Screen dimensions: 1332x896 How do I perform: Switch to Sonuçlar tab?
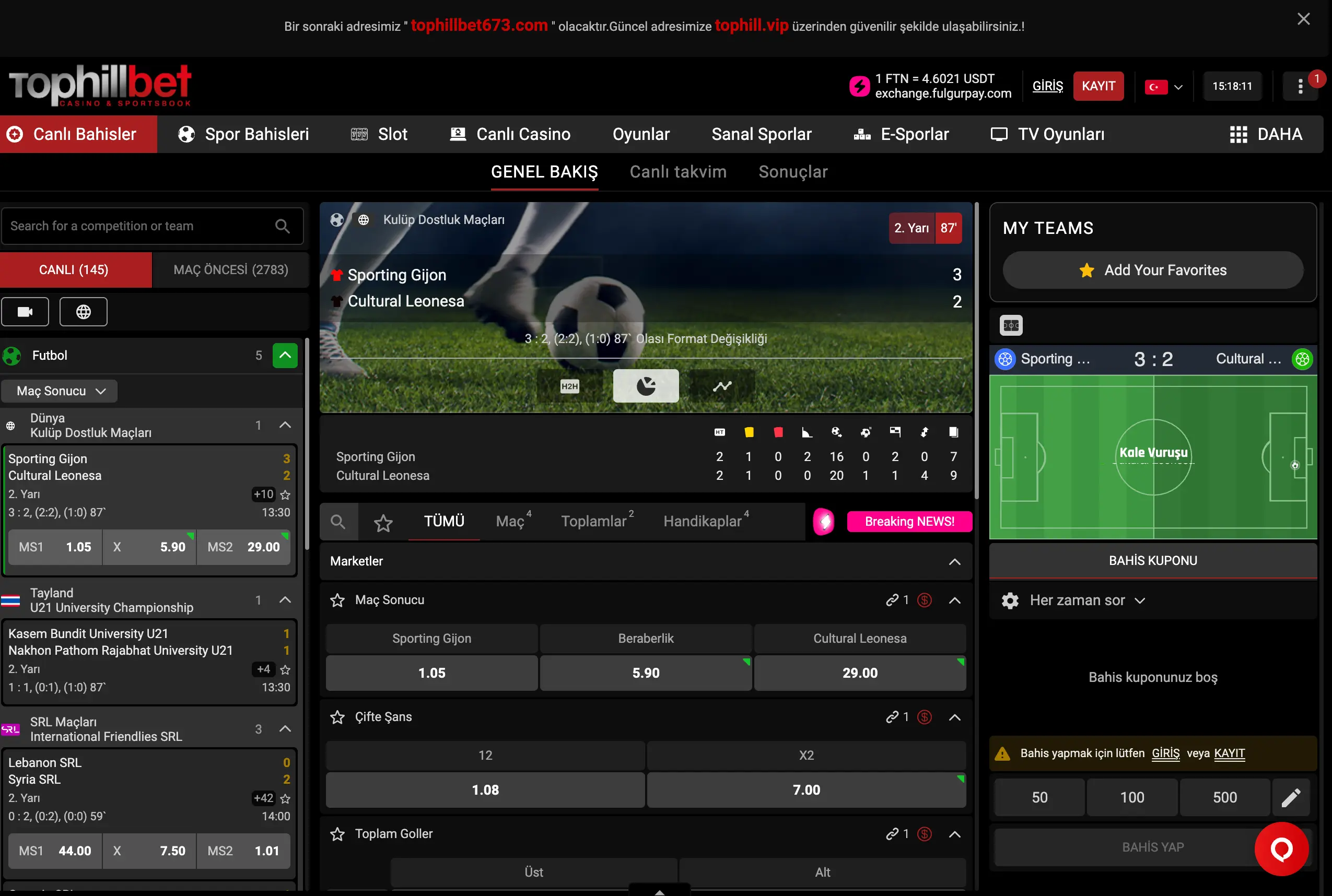(793, 172)
